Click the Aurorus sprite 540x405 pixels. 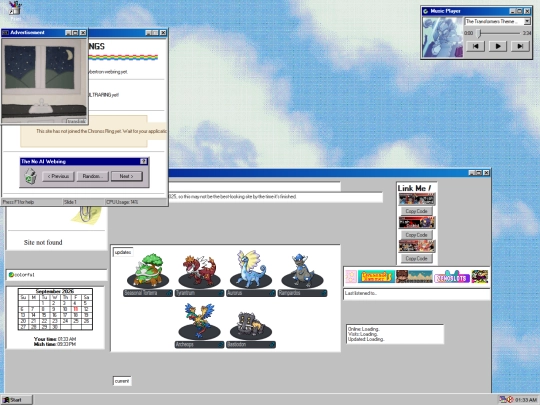coord(251,270)
